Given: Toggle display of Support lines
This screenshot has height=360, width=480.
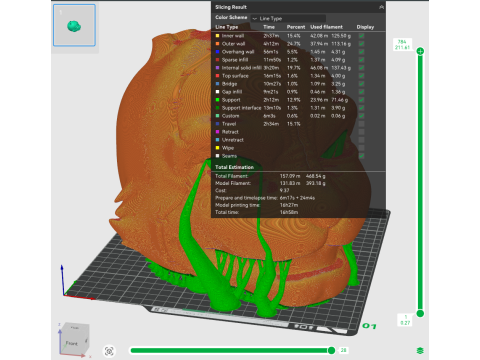Looking at the screenshot, I should (x=362, y=100).
